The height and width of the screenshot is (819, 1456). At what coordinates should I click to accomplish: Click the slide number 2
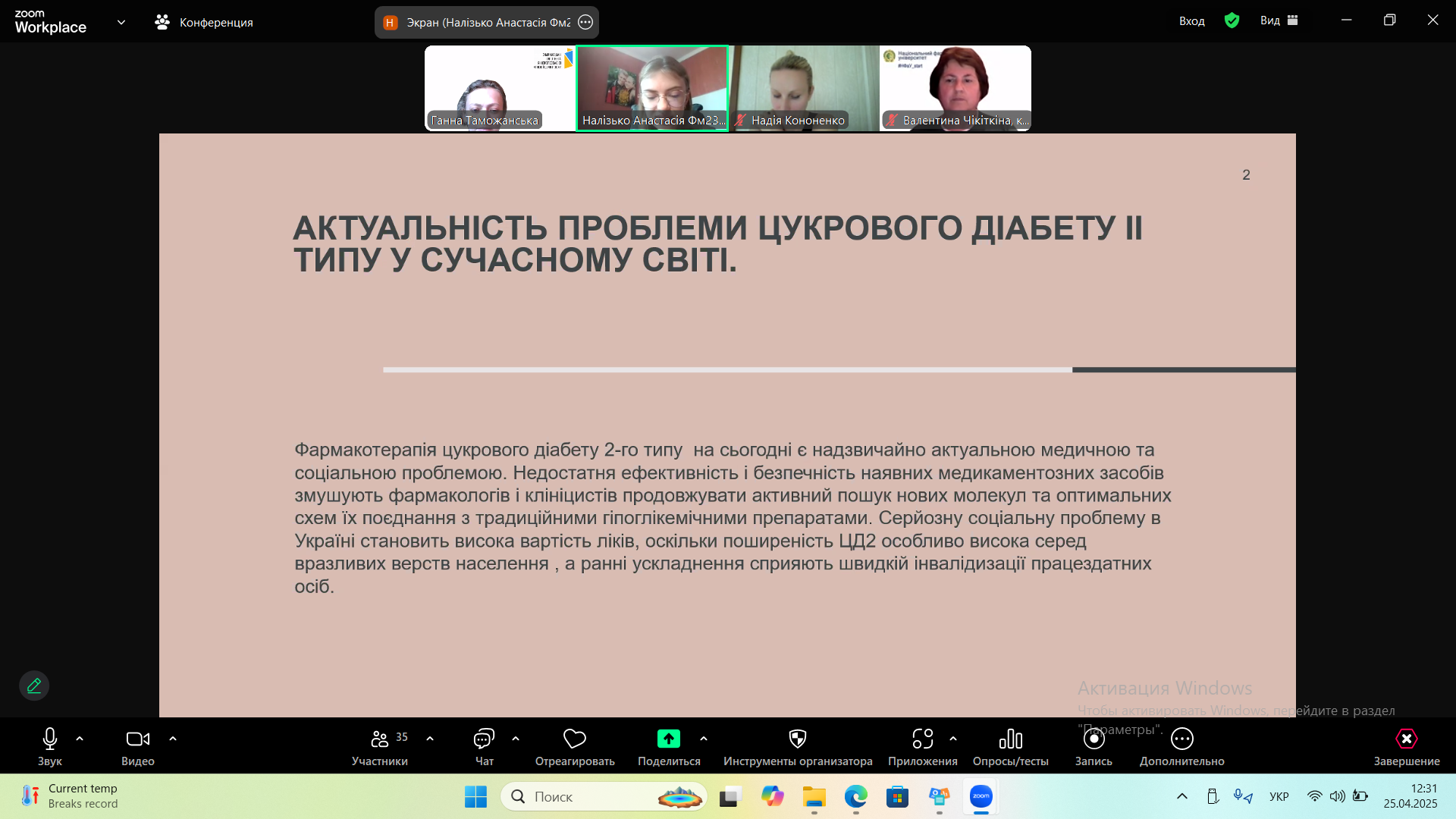pos(1246,175)
